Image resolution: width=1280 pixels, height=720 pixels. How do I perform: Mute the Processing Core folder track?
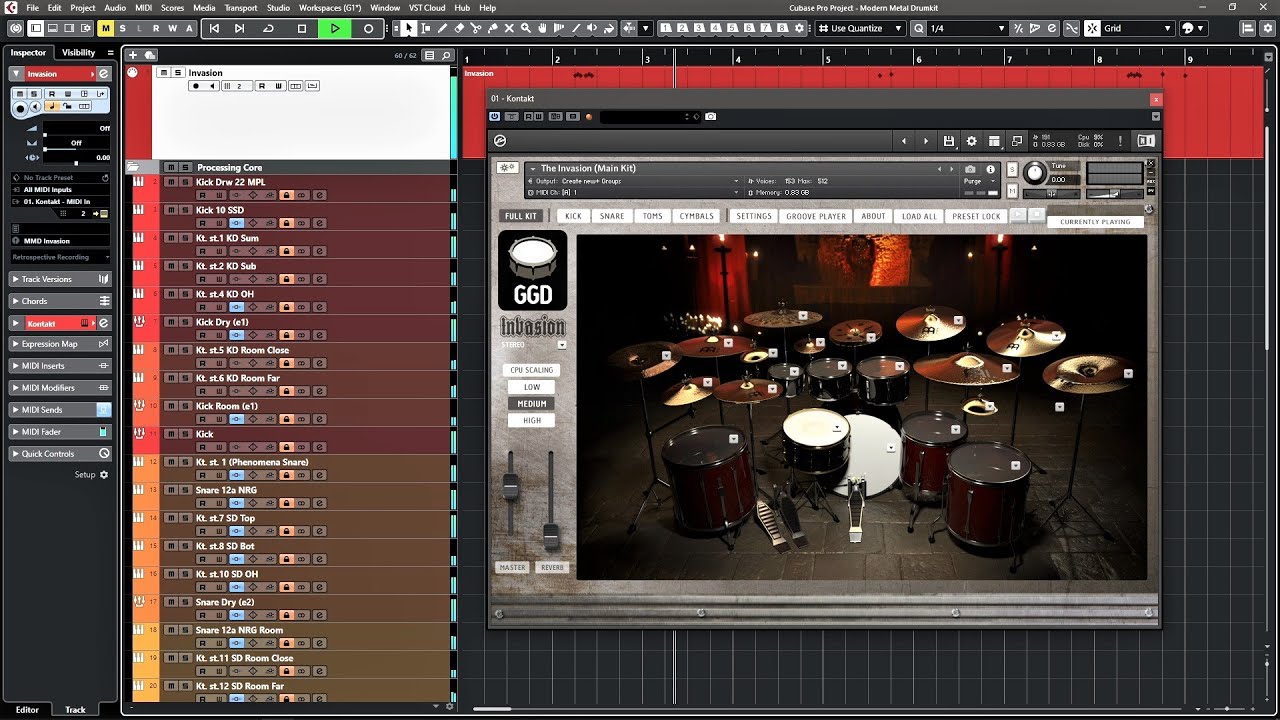(171, 167)
